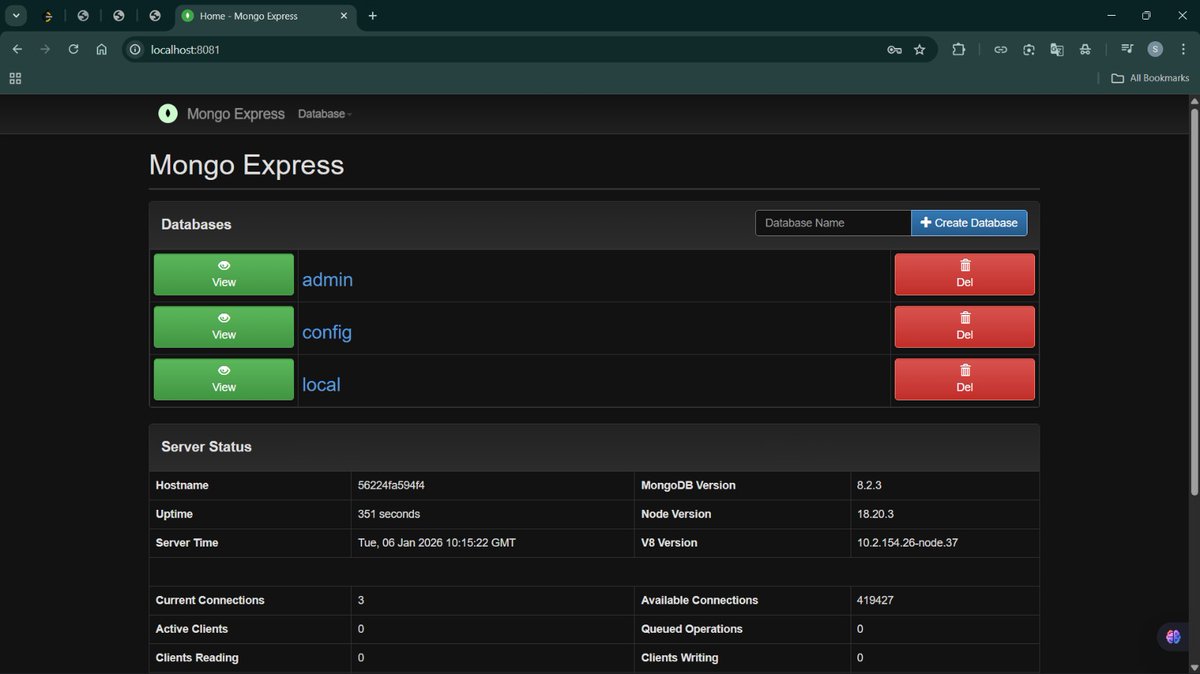Click the browser forward arrow
1200x674 pixels.
tap(45, 49)
